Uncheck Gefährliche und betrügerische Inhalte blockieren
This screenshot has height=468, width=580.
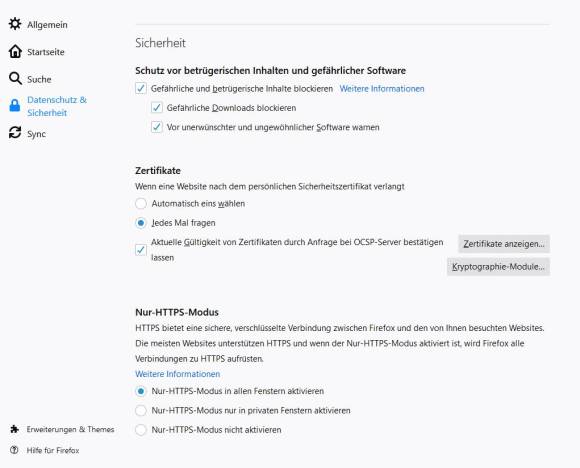pos(141,88)
